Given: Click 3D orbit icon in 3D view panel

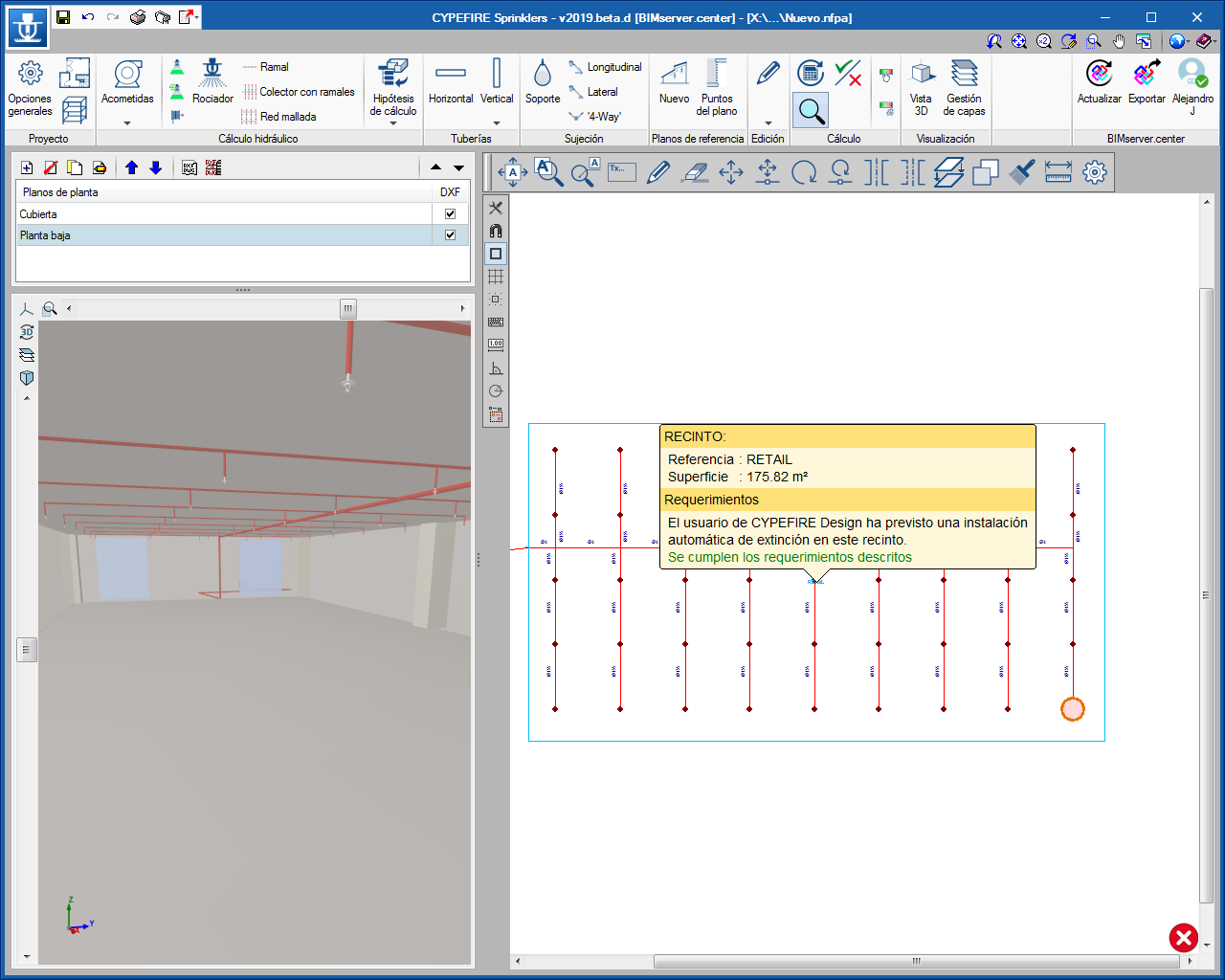Looking at the screenshot, I should click(x=27, y=332).
